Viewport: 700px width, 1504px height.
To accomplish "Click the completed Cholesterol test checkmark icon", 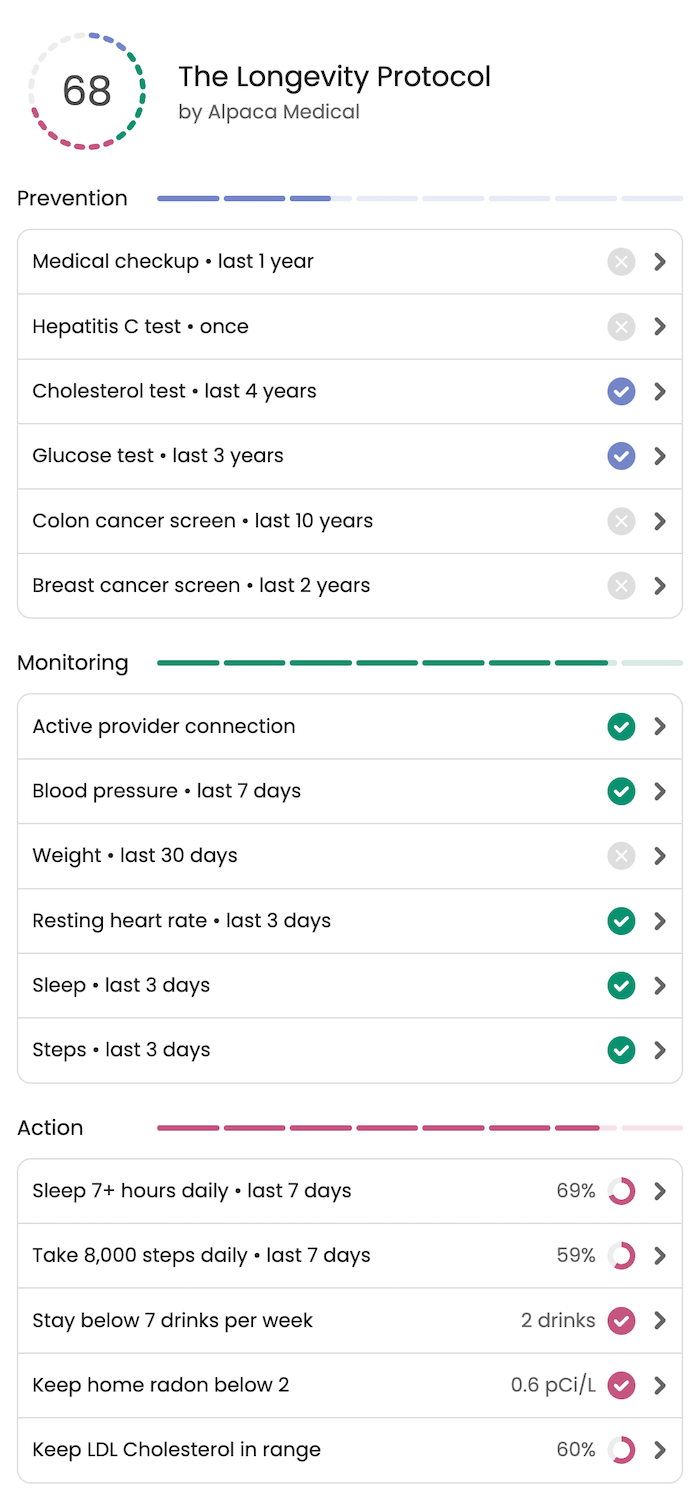I will tap(621, 391).
